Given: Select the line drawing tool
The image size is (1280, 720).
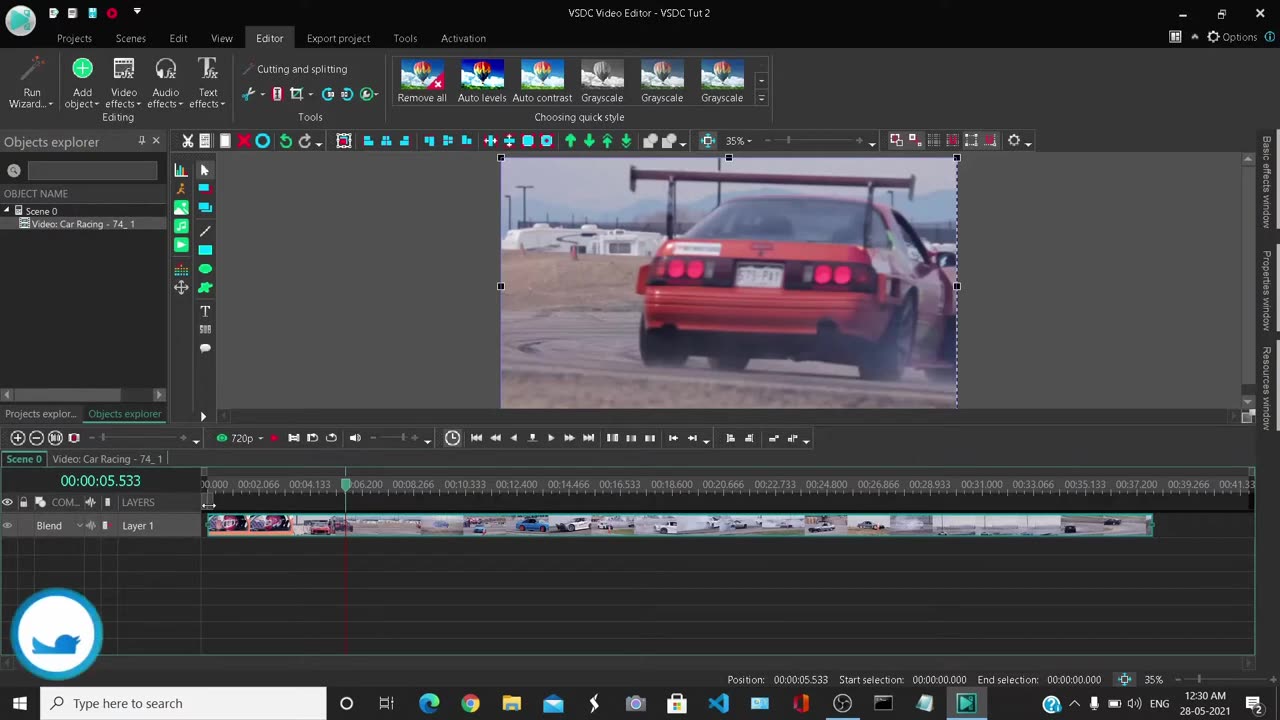Looking at the screenshot, I should pos(205,231).
